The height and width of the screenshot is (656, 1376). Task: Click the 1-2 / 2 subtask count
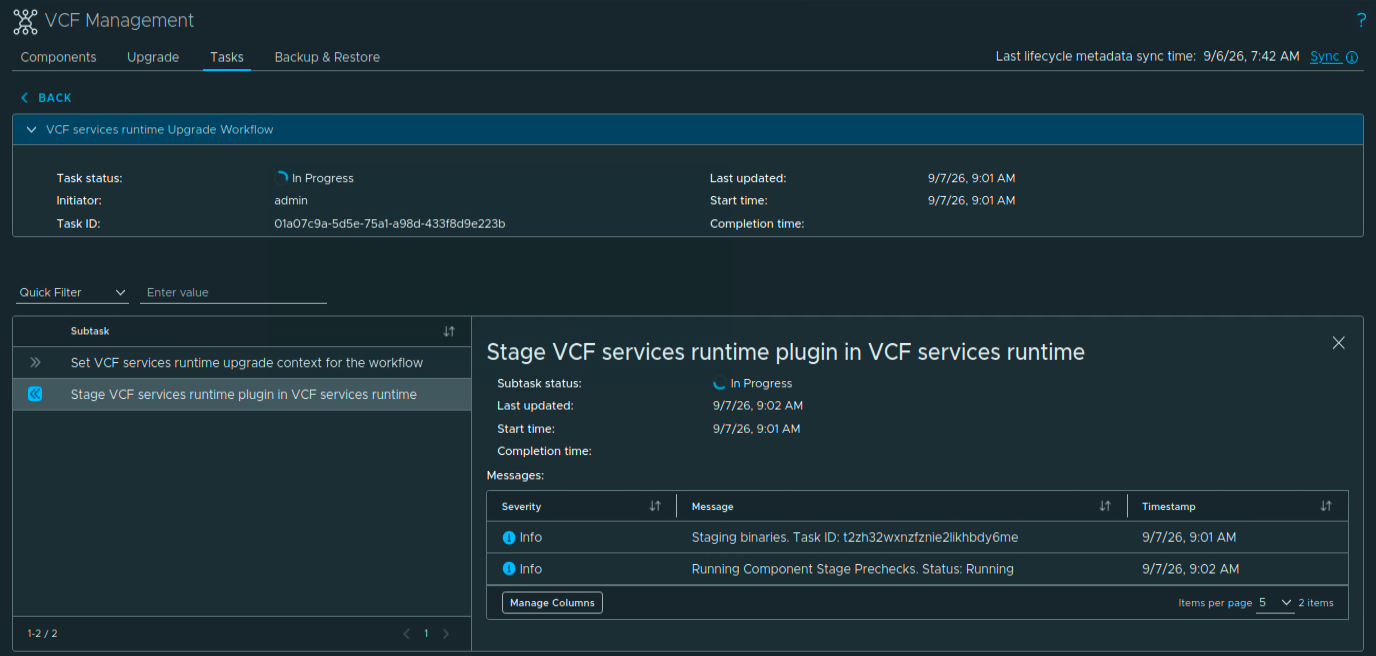point(42,633)
